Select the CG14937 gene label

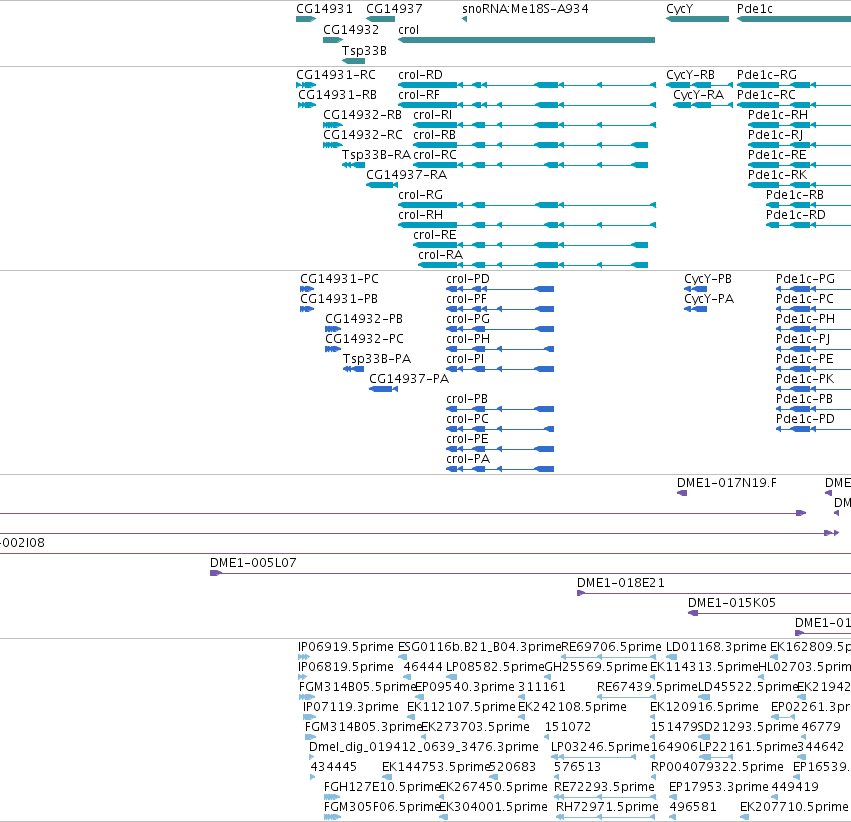[394, 9]
